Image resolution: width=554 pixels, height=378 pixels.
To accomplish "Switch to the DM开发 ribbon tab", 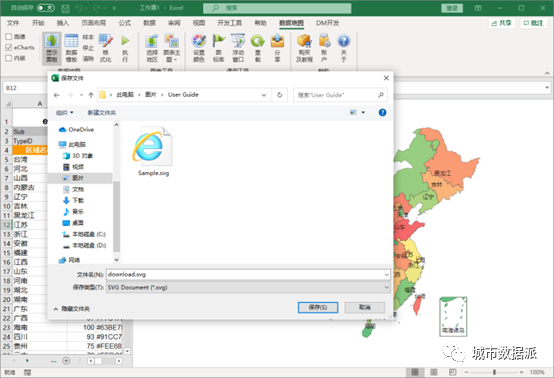I will tap(328, 23).
